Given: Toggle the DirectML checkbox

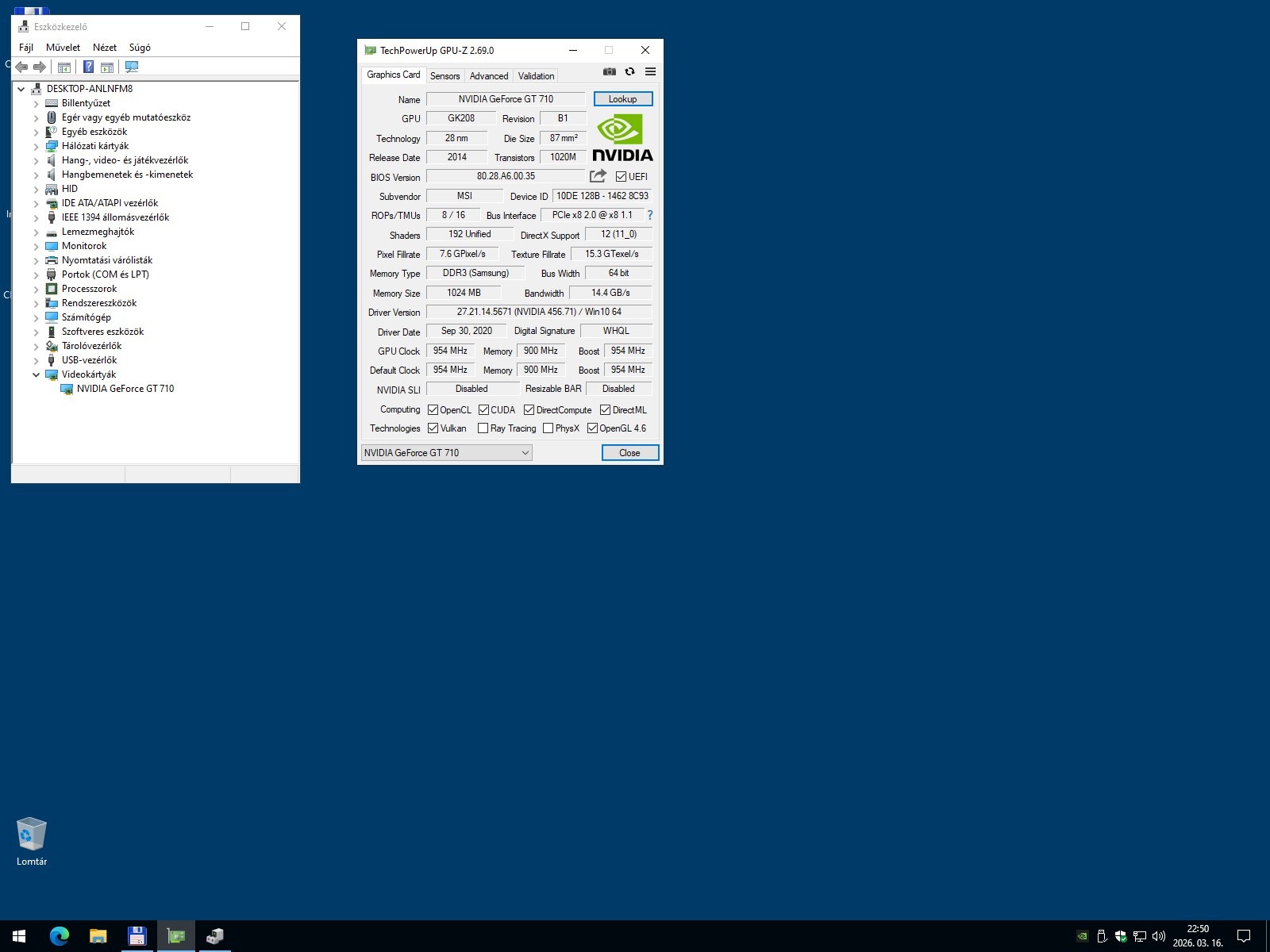Looking at the screenshot, I should tap(605, 410).
